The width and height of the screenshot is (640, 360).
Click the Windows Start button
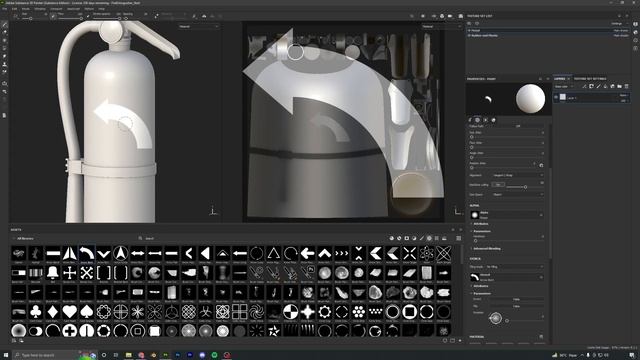pos(6,355)
